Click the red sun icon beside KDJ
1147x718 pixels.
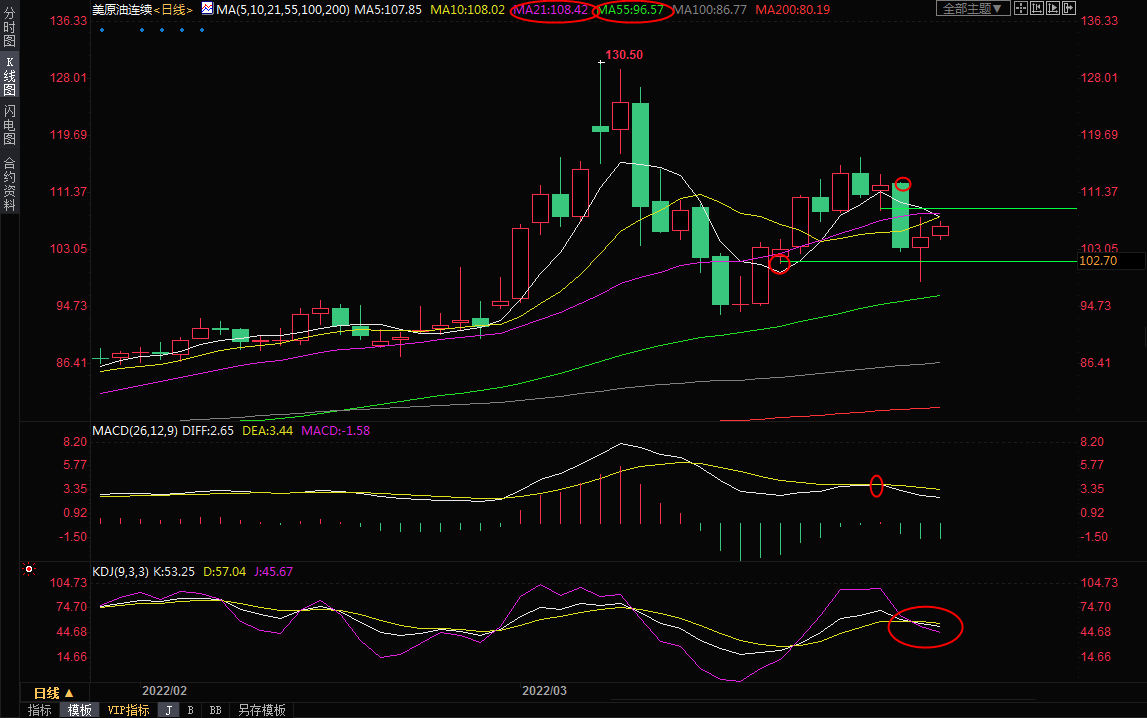click(29, 571)
